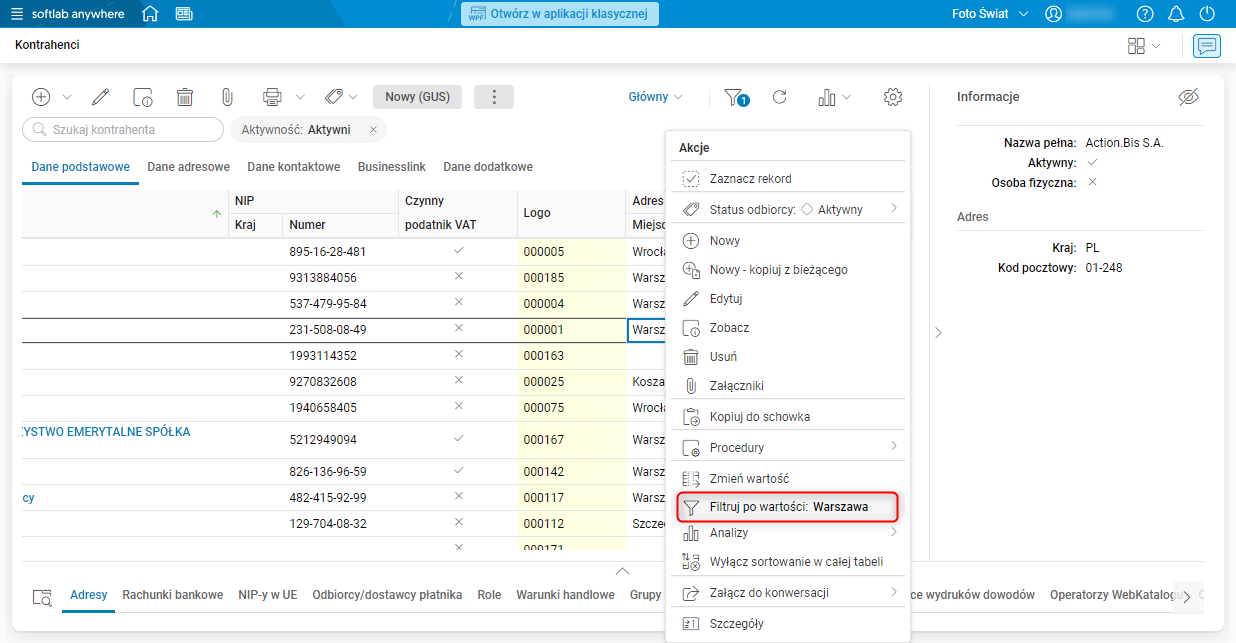Open Odbiorcy/dostawcy płatnika bottom tab
This screenshot has height=643, width=1236.
pos(387,594)
